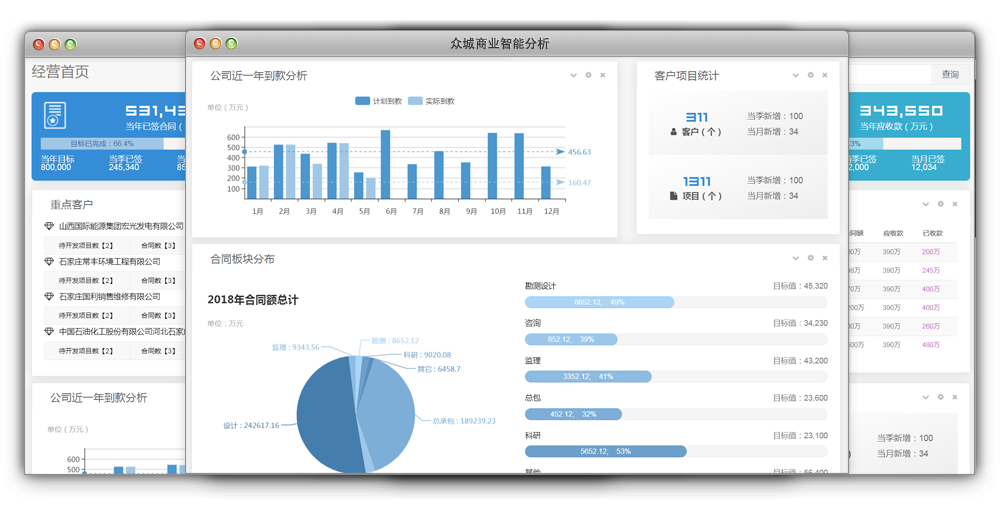Screen dimensions: 1000x518
Task: Click the contract document icon on blue card
Action: pyautogui.click(x=56, y=115)
